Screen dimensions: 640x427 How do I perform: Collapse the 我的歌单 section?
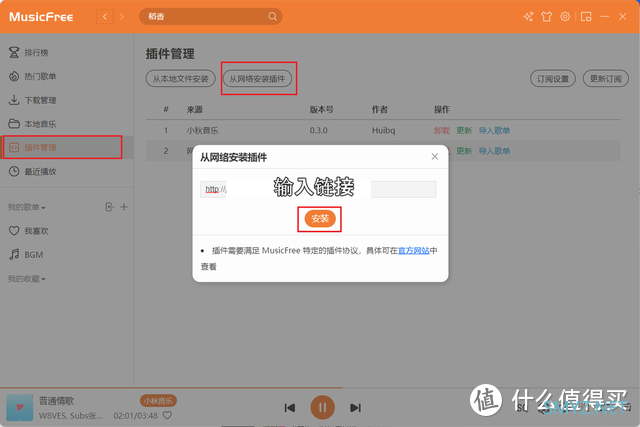27,207
